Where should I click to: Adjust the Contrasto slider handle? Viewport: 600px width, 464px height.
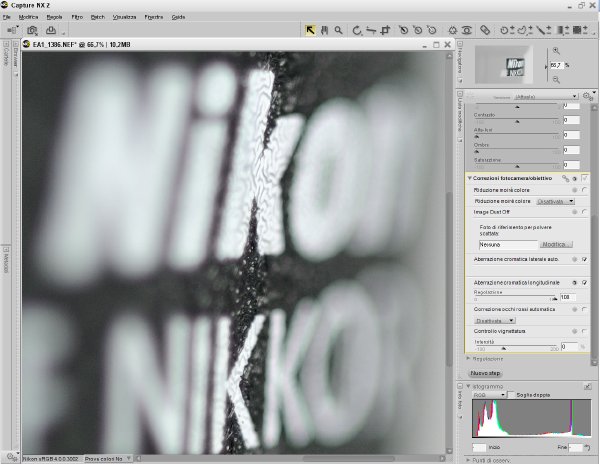(x=517, y=122)
